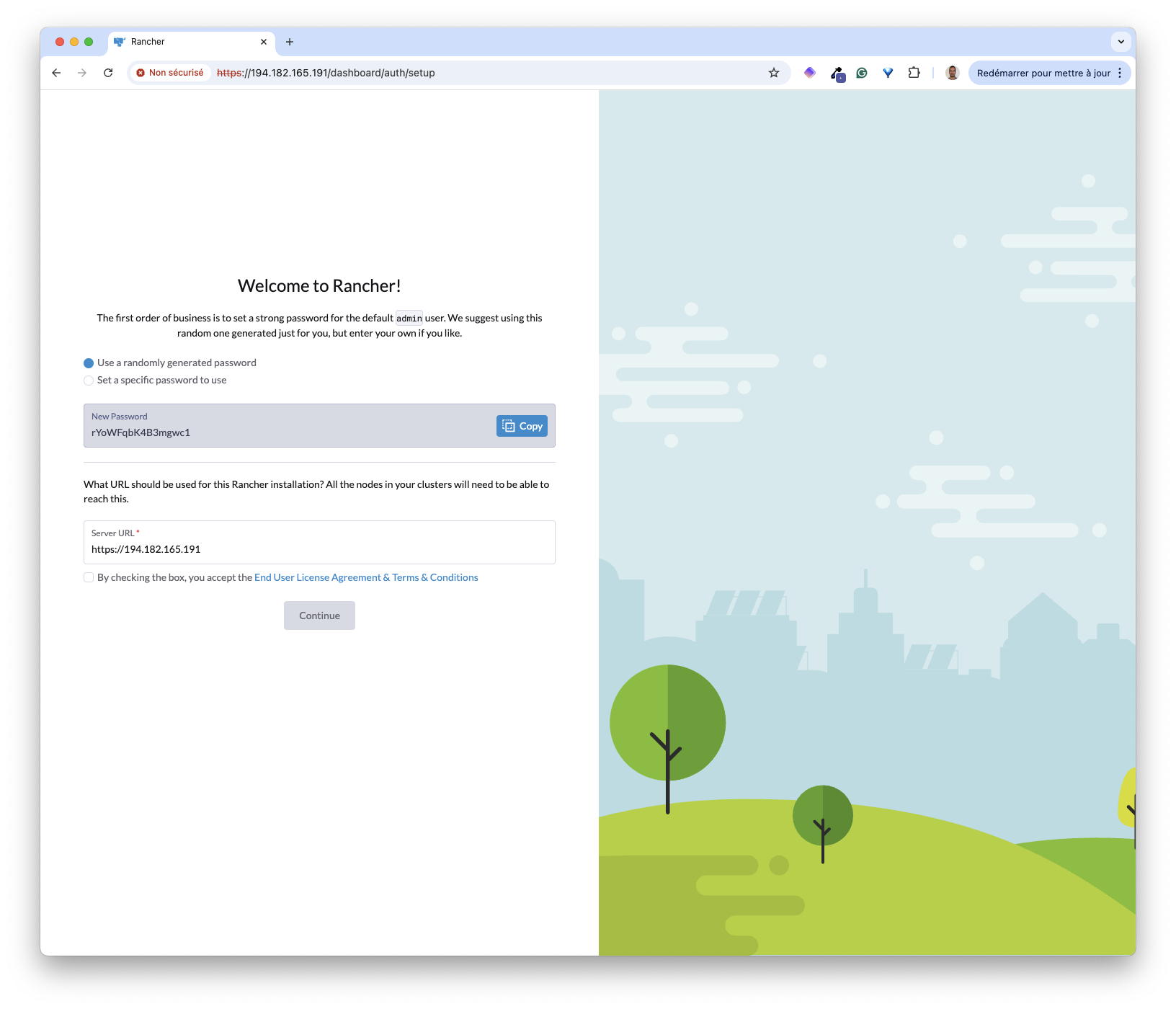Click the New Password field
The image size is (1176, 1009).
point(288,432)
